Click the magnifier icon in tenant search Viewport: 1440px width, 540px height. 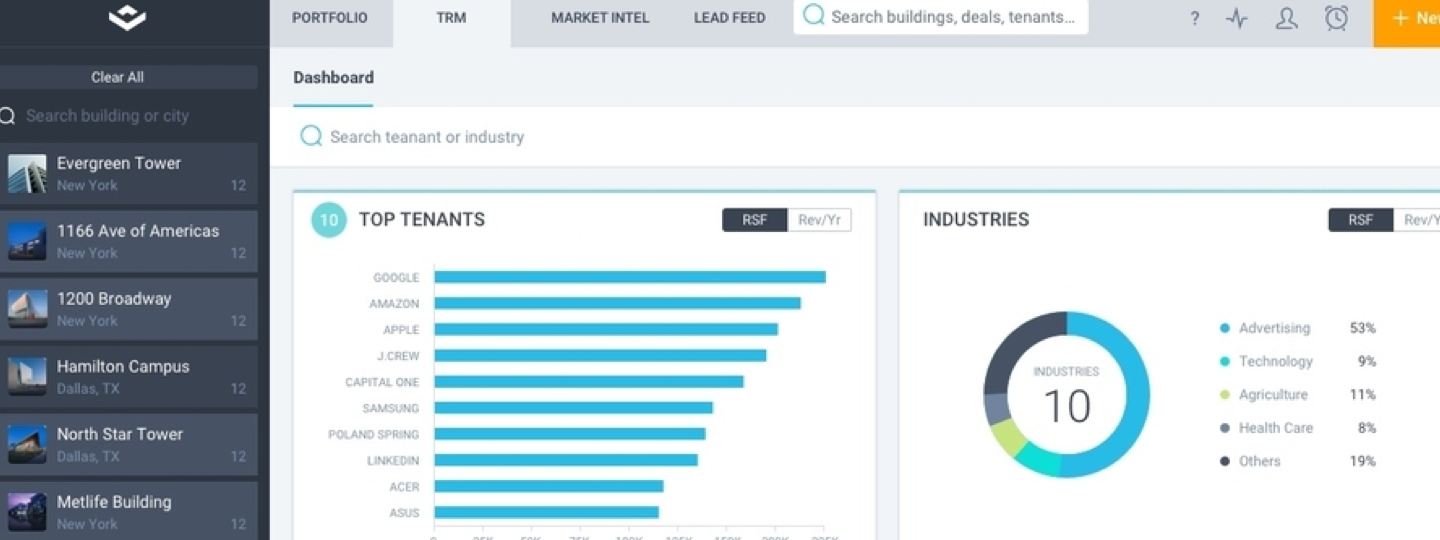(x=311, y=136)
